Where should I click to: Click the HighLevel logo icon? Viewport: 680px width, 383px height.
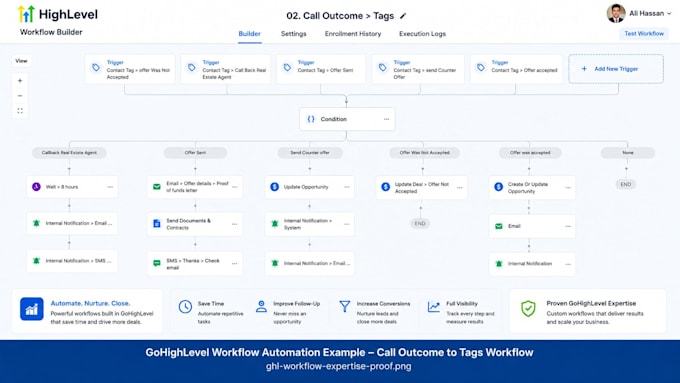(x=26, y=14)
